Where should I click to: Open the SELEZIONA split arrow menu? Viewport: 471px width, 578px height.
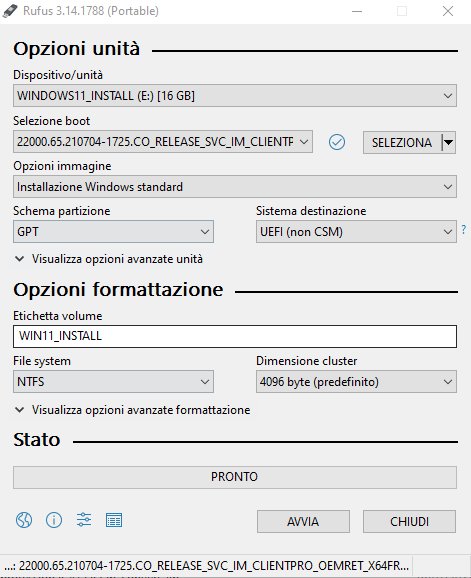pyautogui.click(x=449, y=142)
